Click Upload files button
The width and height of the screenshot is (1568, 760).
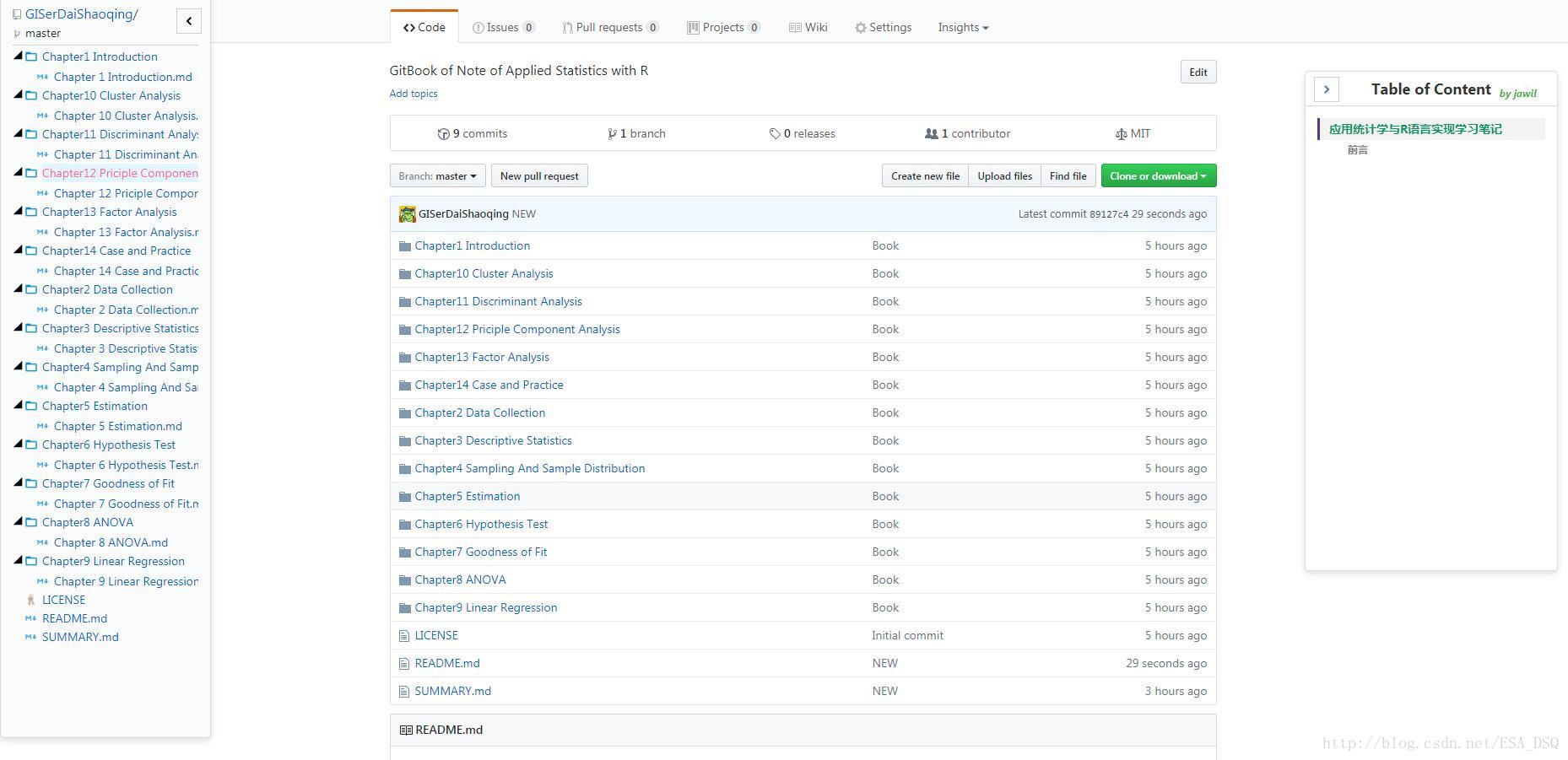1004,176
